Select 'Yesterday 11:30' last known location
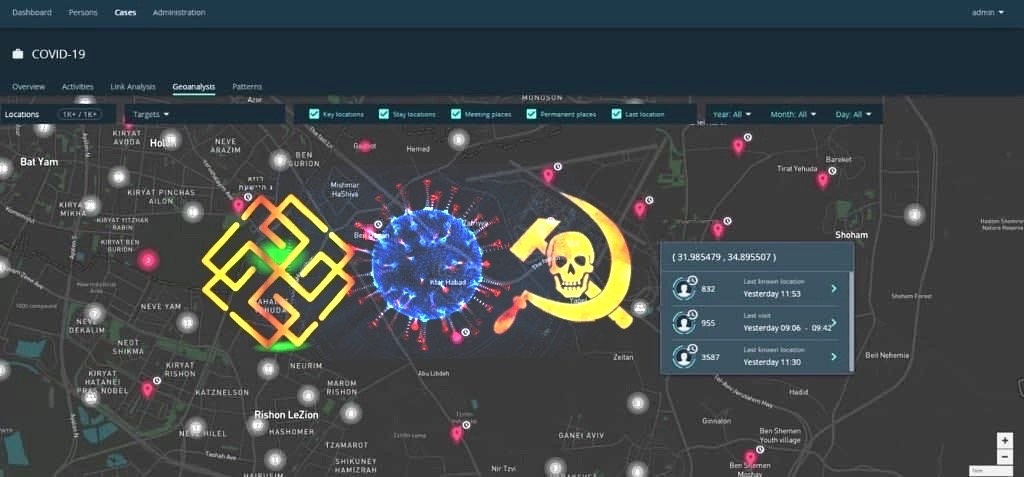The image size is (1024, 477). pos(773,362)
